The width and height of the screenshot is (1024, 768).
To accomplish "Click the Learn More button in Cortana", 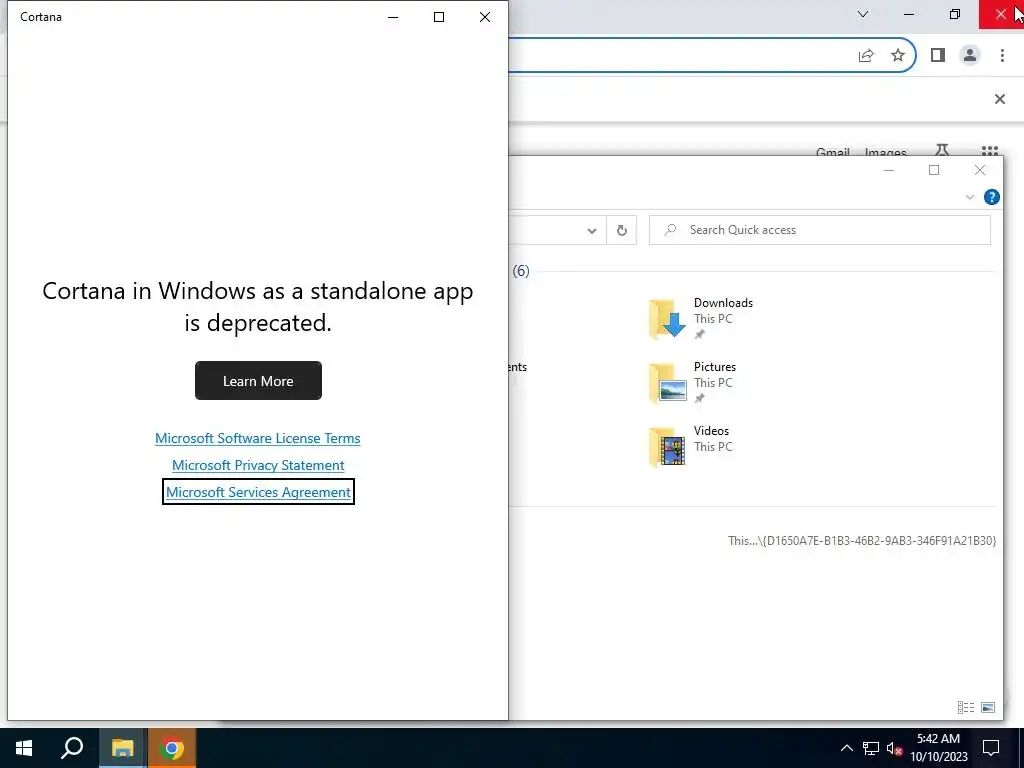I will point(258,381).
